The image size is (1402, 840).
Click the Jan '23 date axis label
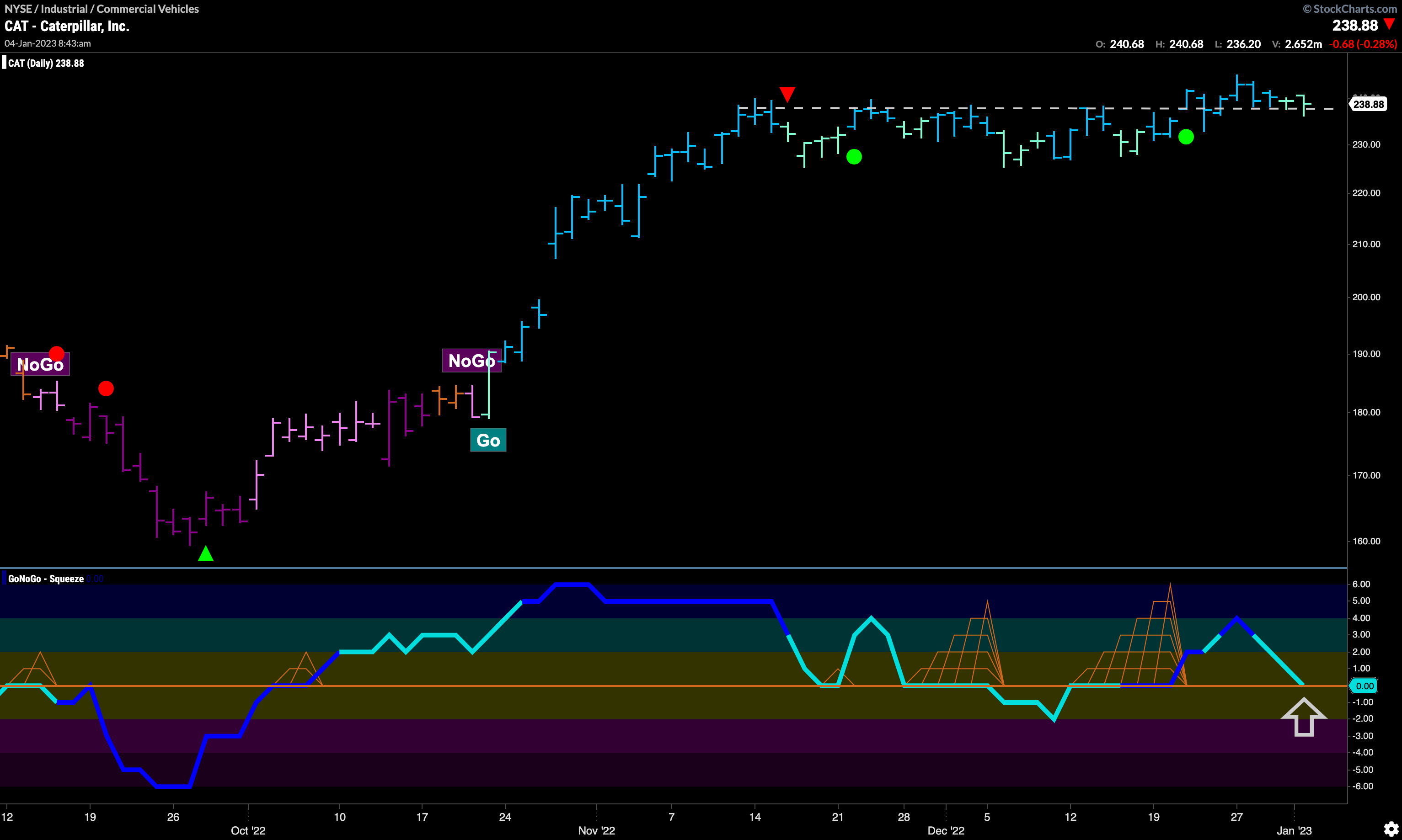click(1294, 830)
